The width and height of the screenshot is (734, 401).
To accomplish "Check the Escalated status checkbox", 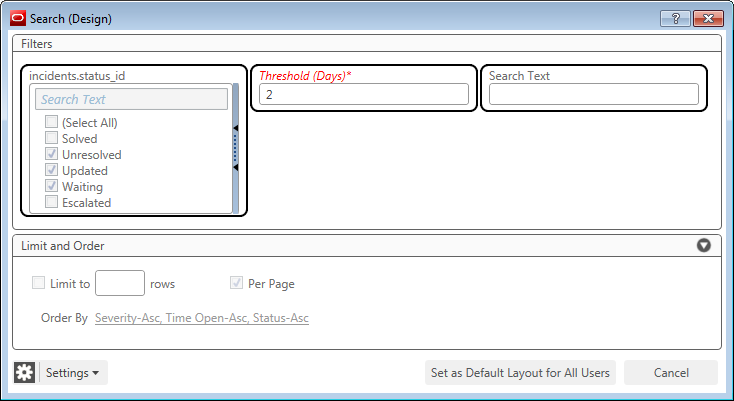I will (51, 203).
